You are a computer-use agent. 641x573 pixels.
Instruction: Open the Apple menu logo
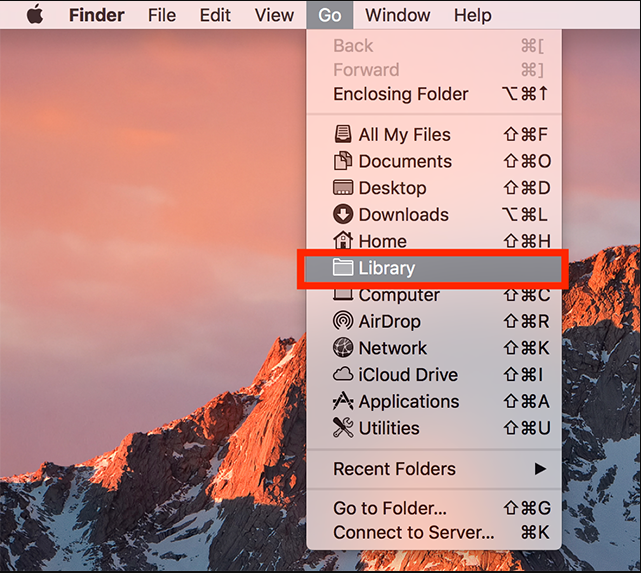[x=35, y=15]
